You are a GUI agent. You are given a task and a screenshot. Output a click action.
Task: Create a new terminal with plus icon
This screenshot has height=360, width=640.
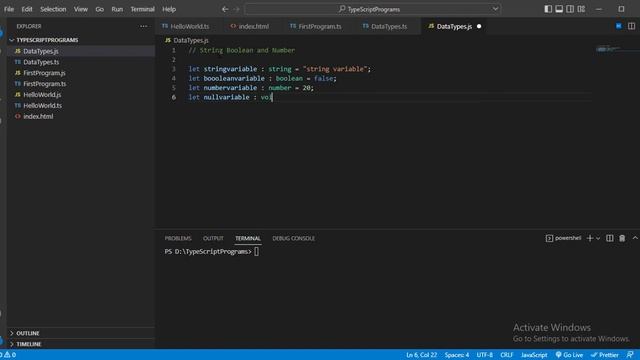point(589,238)
